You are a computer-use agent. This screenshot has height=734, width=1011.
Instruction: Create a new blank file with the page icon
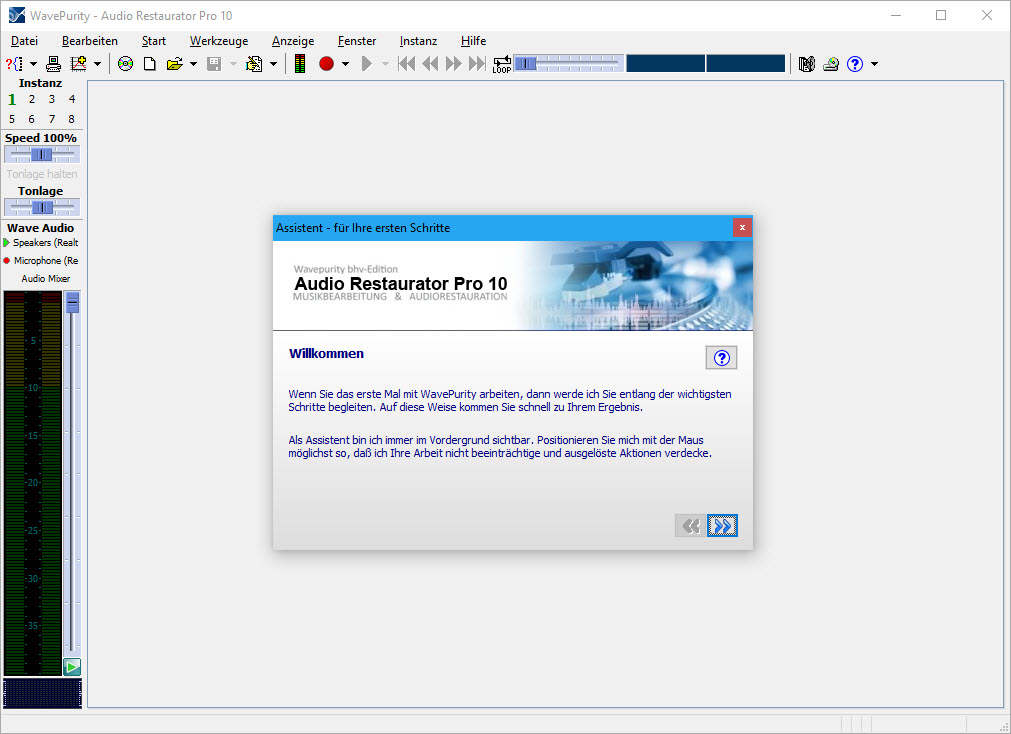coord(150,64)
